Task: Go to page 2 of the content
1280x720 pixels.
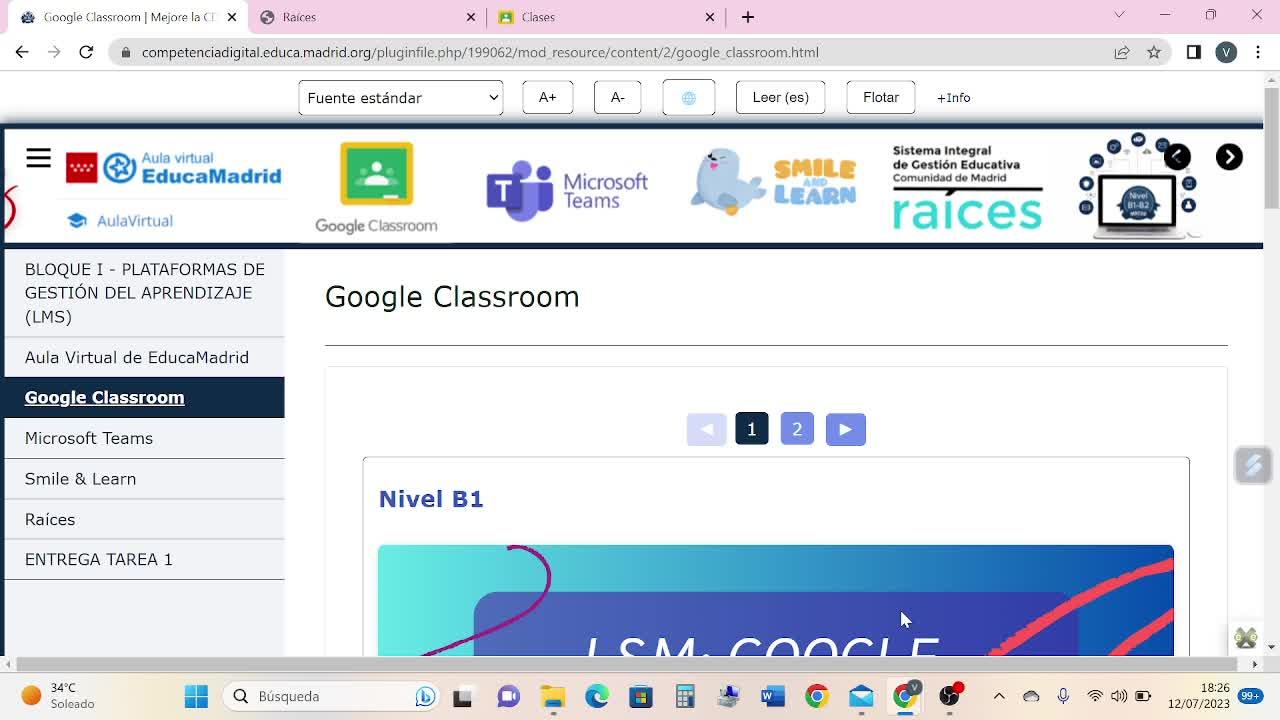Action: [797, 429]
